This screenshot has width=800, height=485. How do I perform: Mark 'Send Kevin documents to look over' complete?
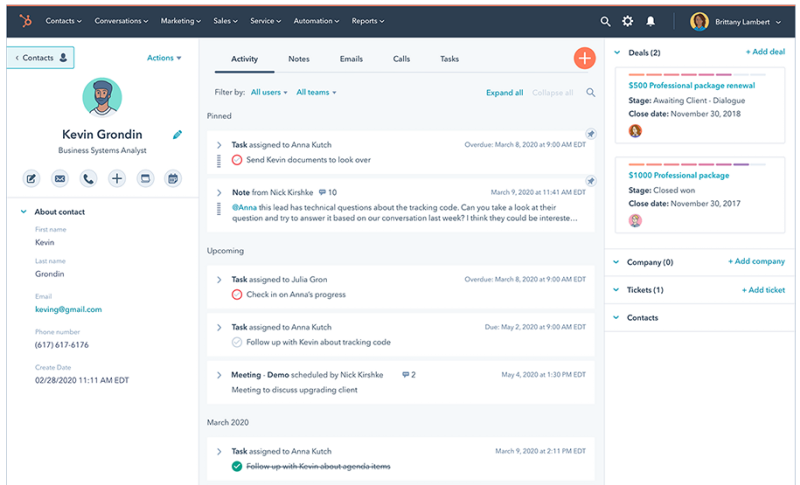coord(237,160)
